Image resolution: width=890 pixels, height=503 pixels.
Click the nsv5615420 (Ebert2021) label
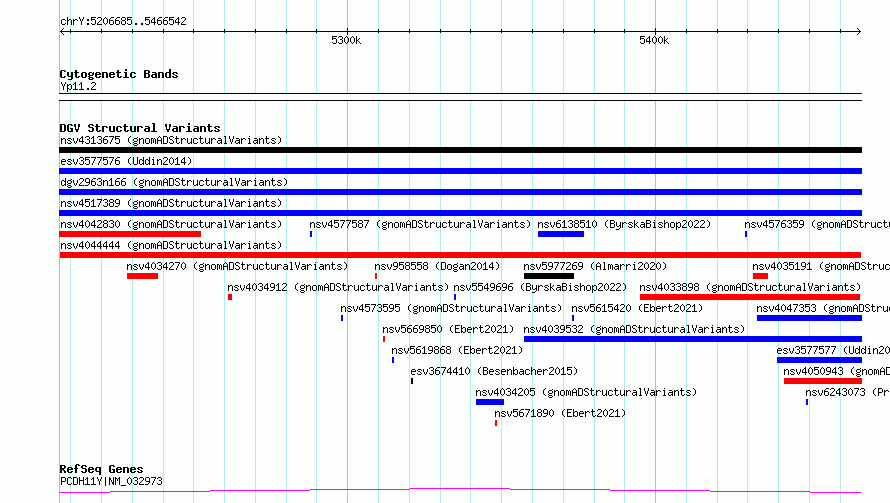coord(637,308)
